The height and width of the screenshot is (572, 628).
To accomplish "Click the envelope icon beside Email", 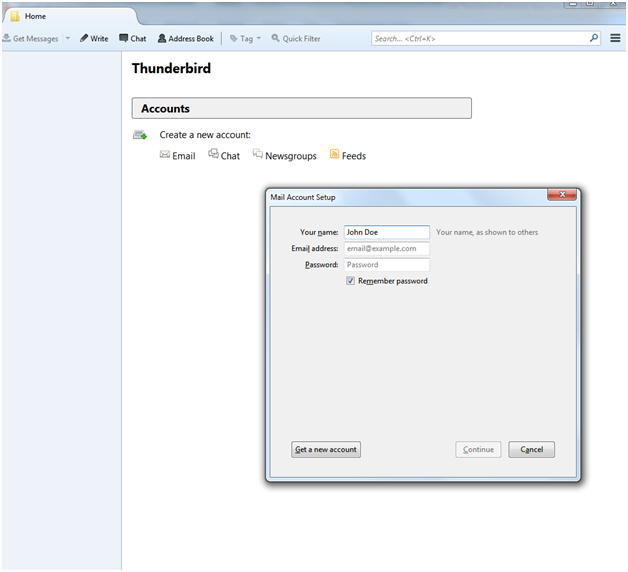I will pos(165,155).
